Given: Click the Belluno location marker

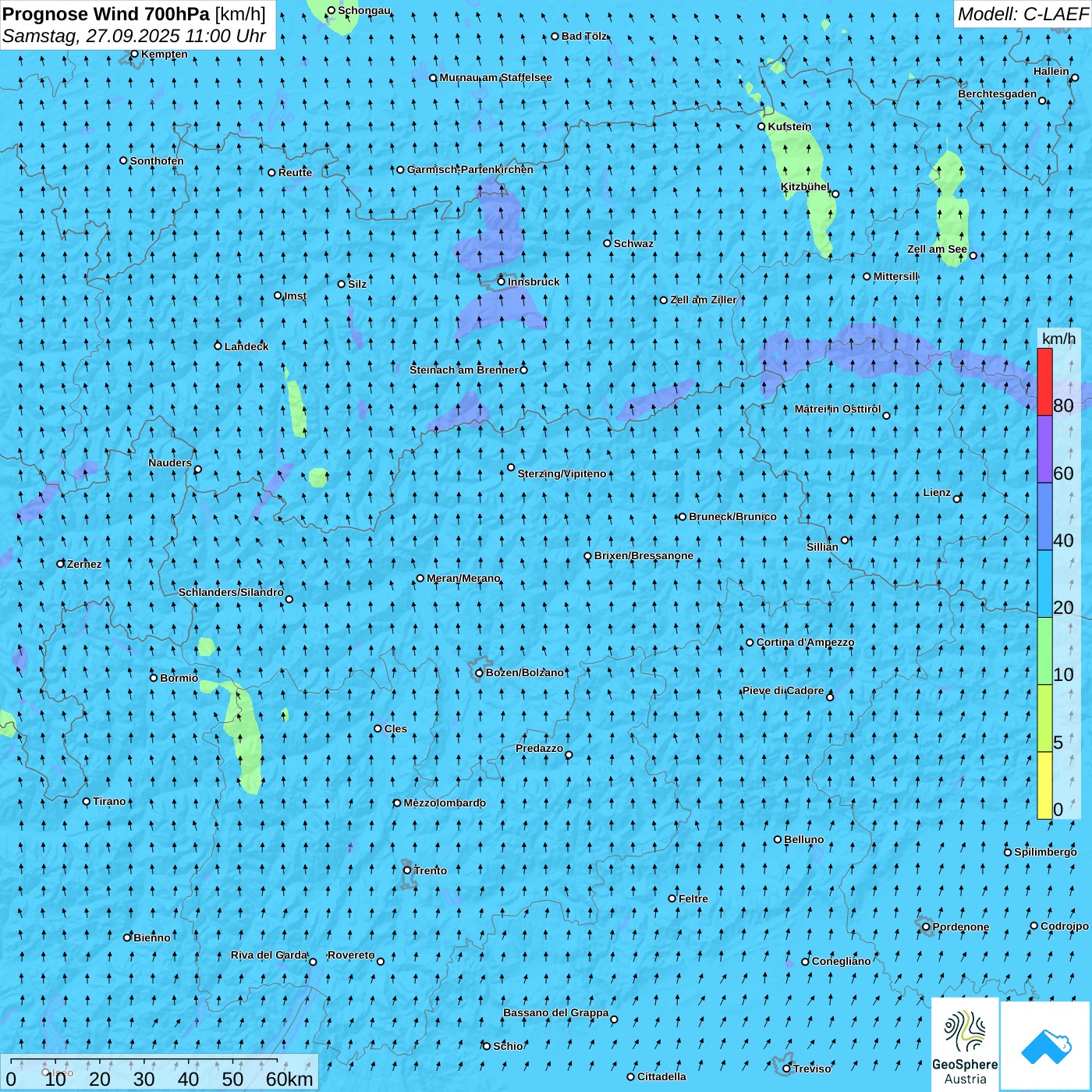Looking at the screenshot, I should (x=777, y=839).
